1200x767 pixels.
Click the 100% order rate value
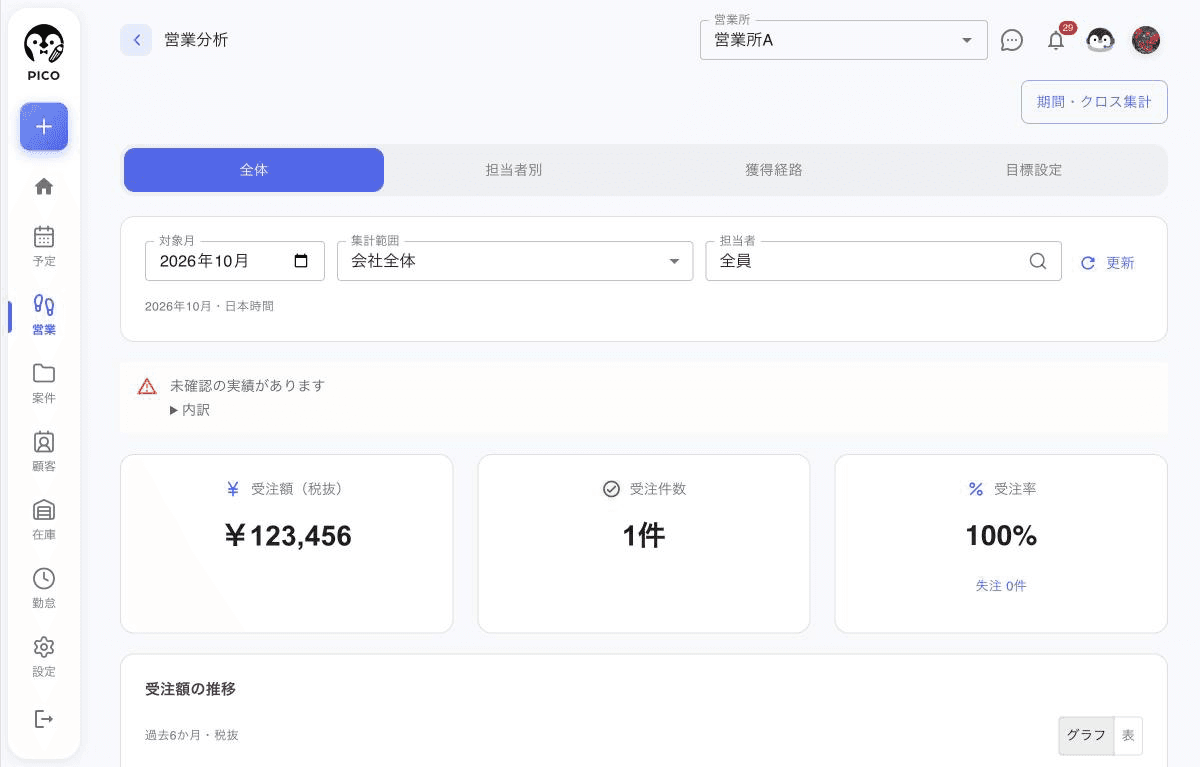pos(1001,536)
